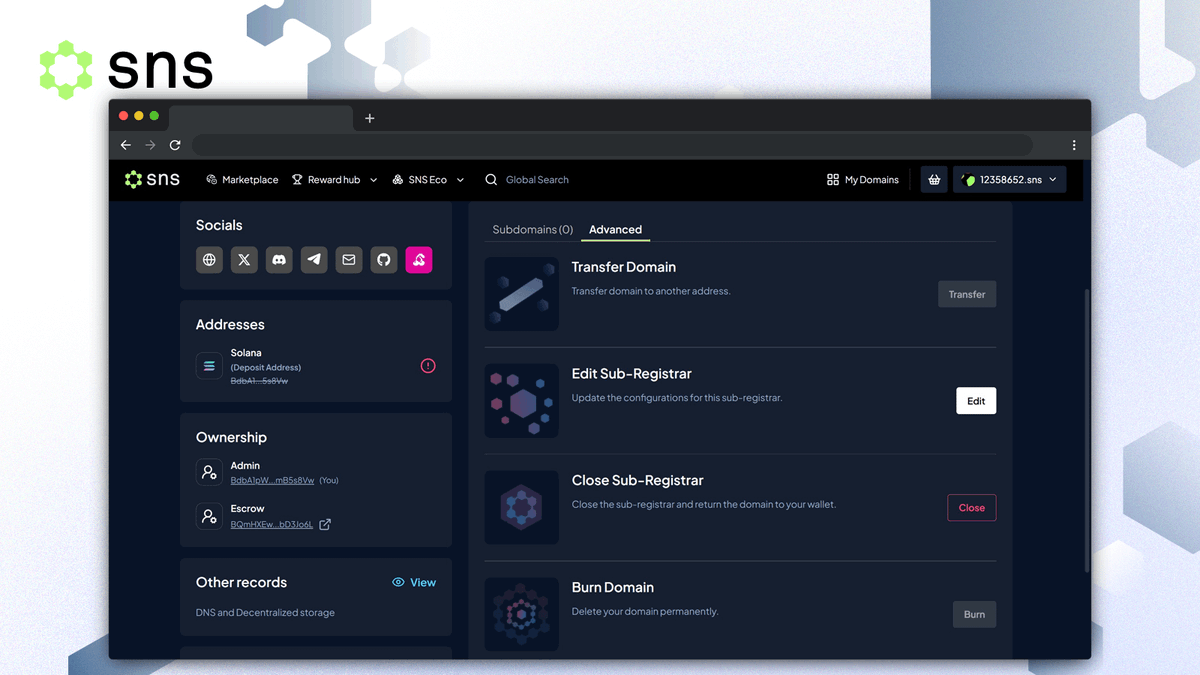This screenshot has height=675, width=1200.
Task: Click the Addresses heading
Action: tap(230, 325)
